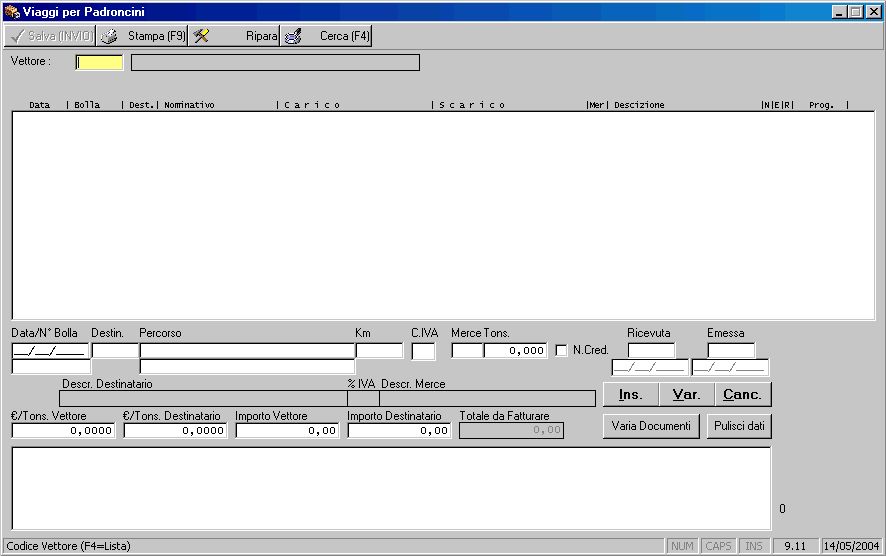
Task: Select the C.IVA input box
Action: (x=423, y=351)
